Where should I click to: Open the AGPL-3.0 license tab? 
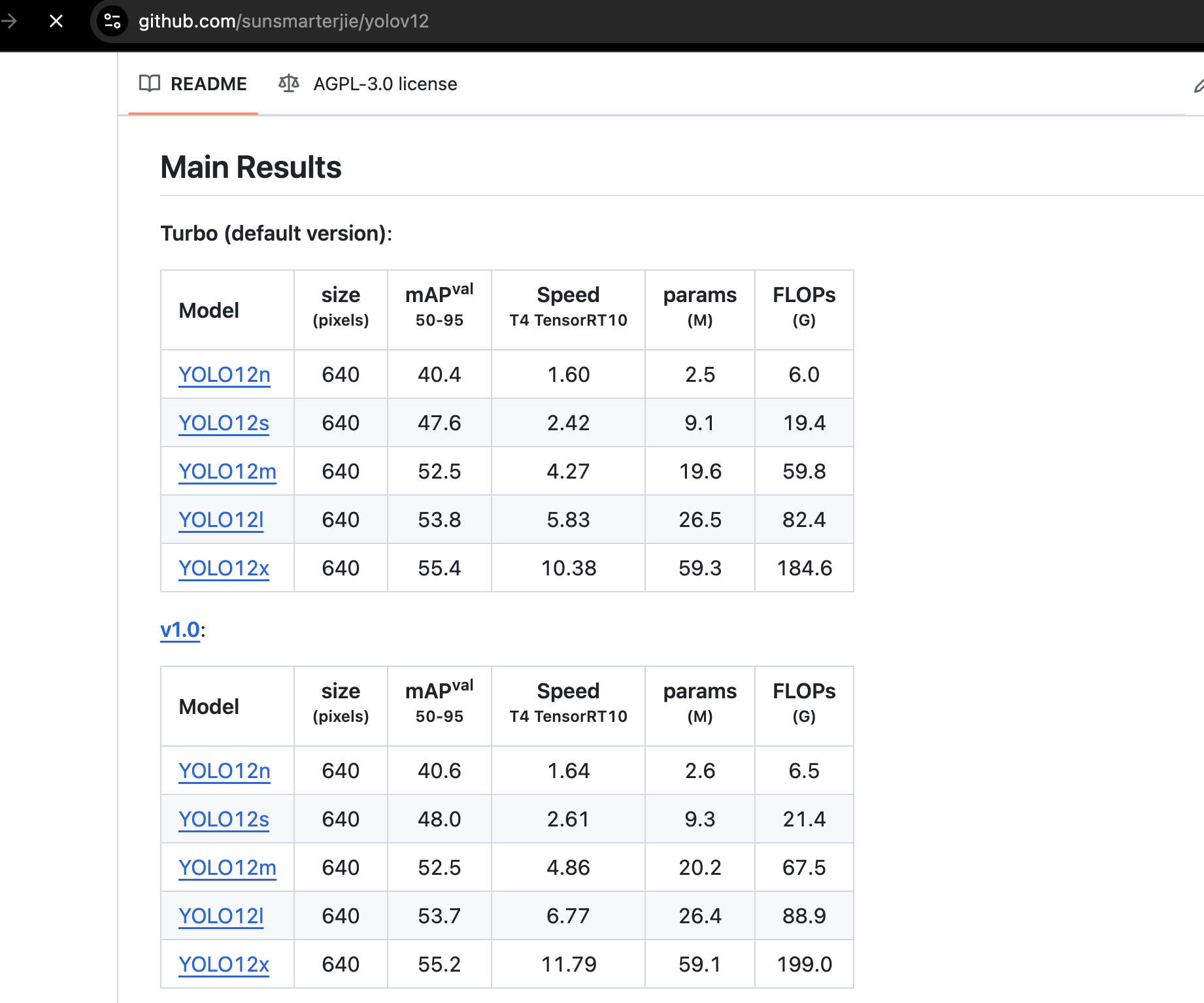point(368,84)
